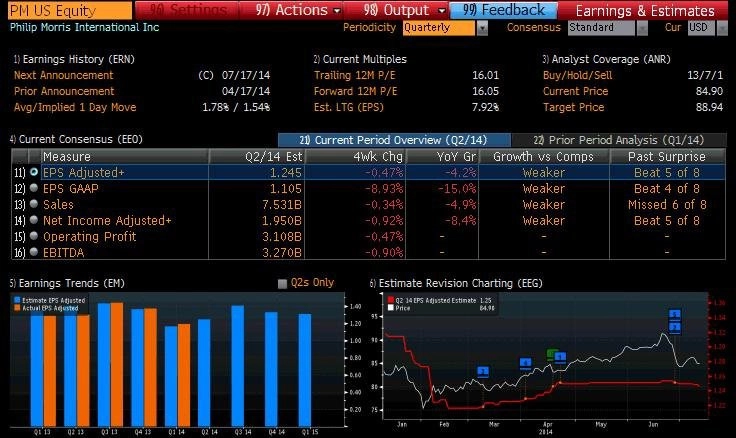Screen dimensions: 736x438
Task: Click the Est. LTG (EPS) value 7.92%
Action: pyautogui.click(x=485, y=107)
